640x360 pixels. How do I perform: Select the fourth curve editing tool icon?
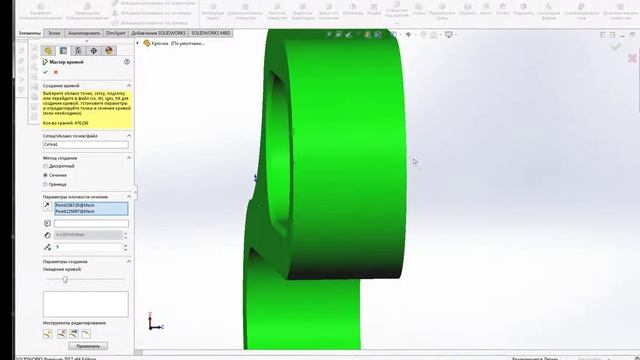86,334
